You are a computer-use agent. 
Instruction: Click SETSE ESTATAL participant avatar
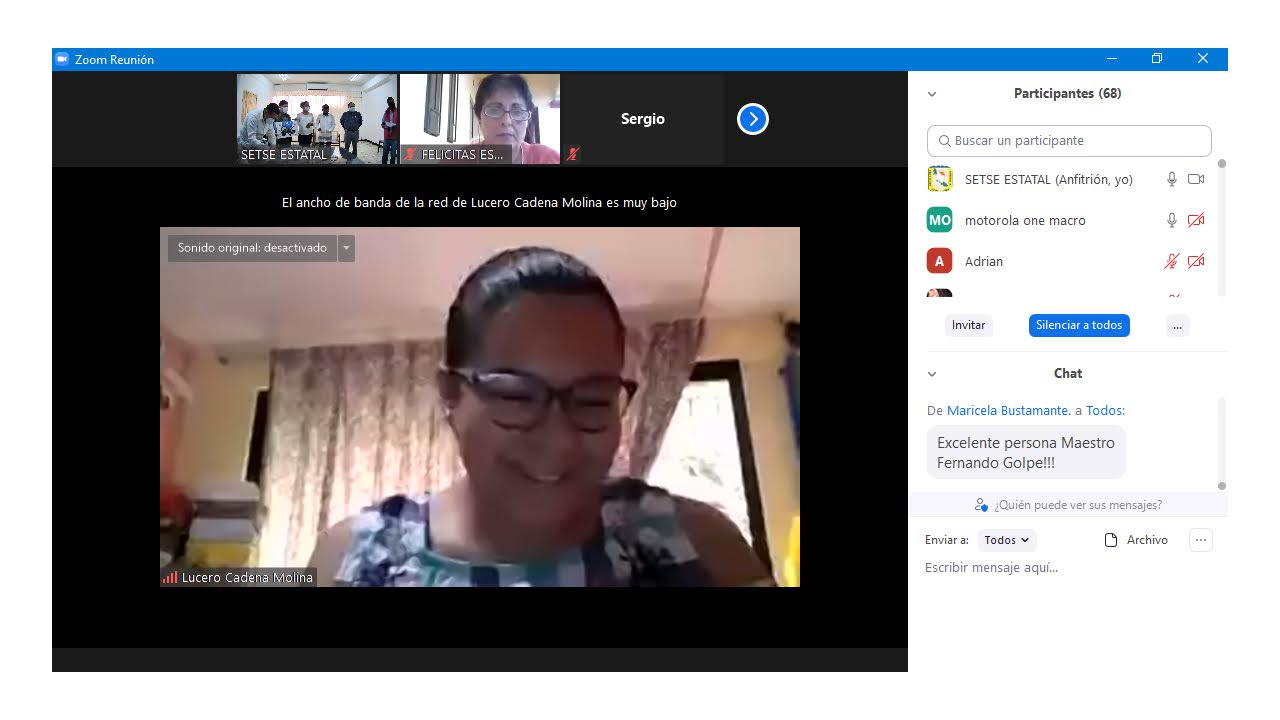coord(939,179)
